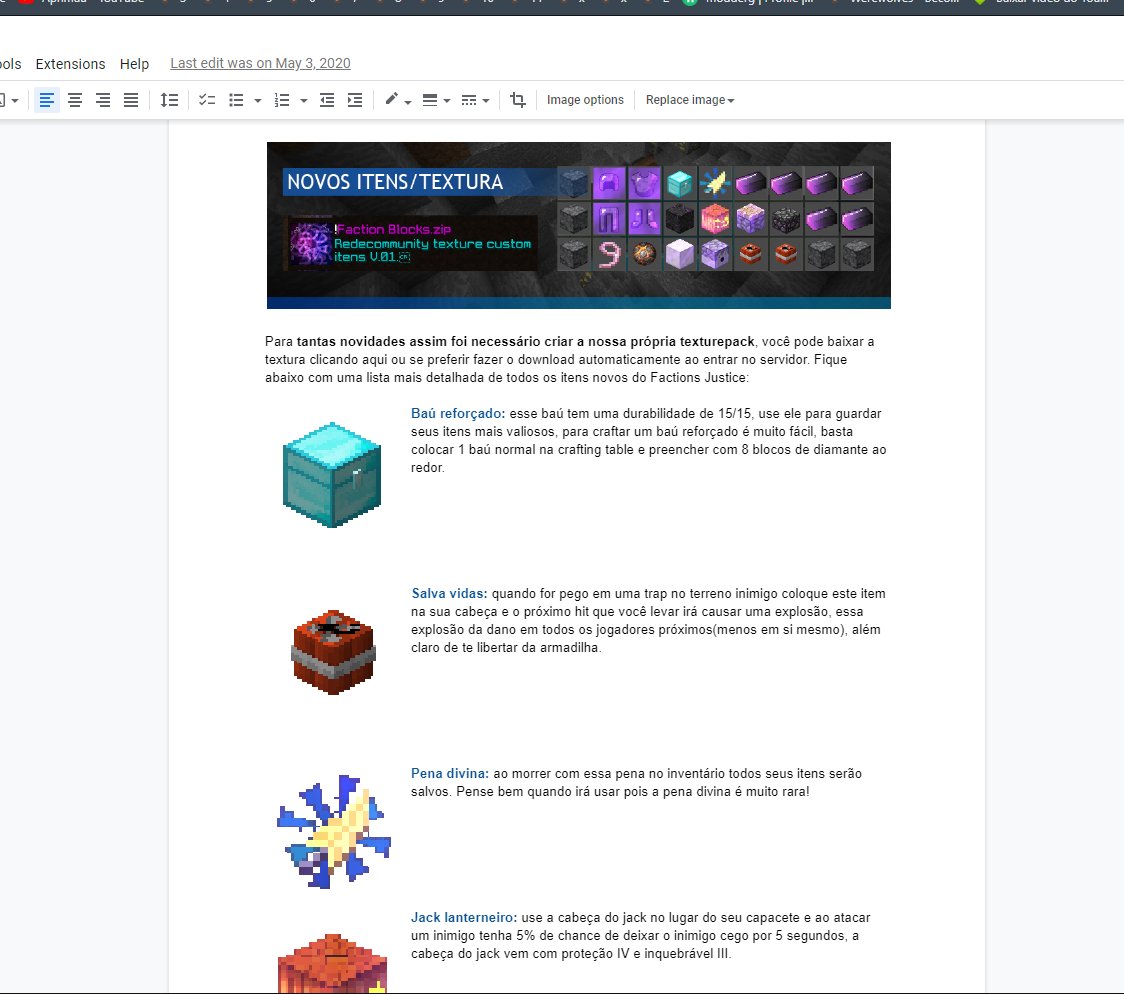Expand border weight dropdown arrow
The height and width of the screenshot is (994, 1124).
447,101
